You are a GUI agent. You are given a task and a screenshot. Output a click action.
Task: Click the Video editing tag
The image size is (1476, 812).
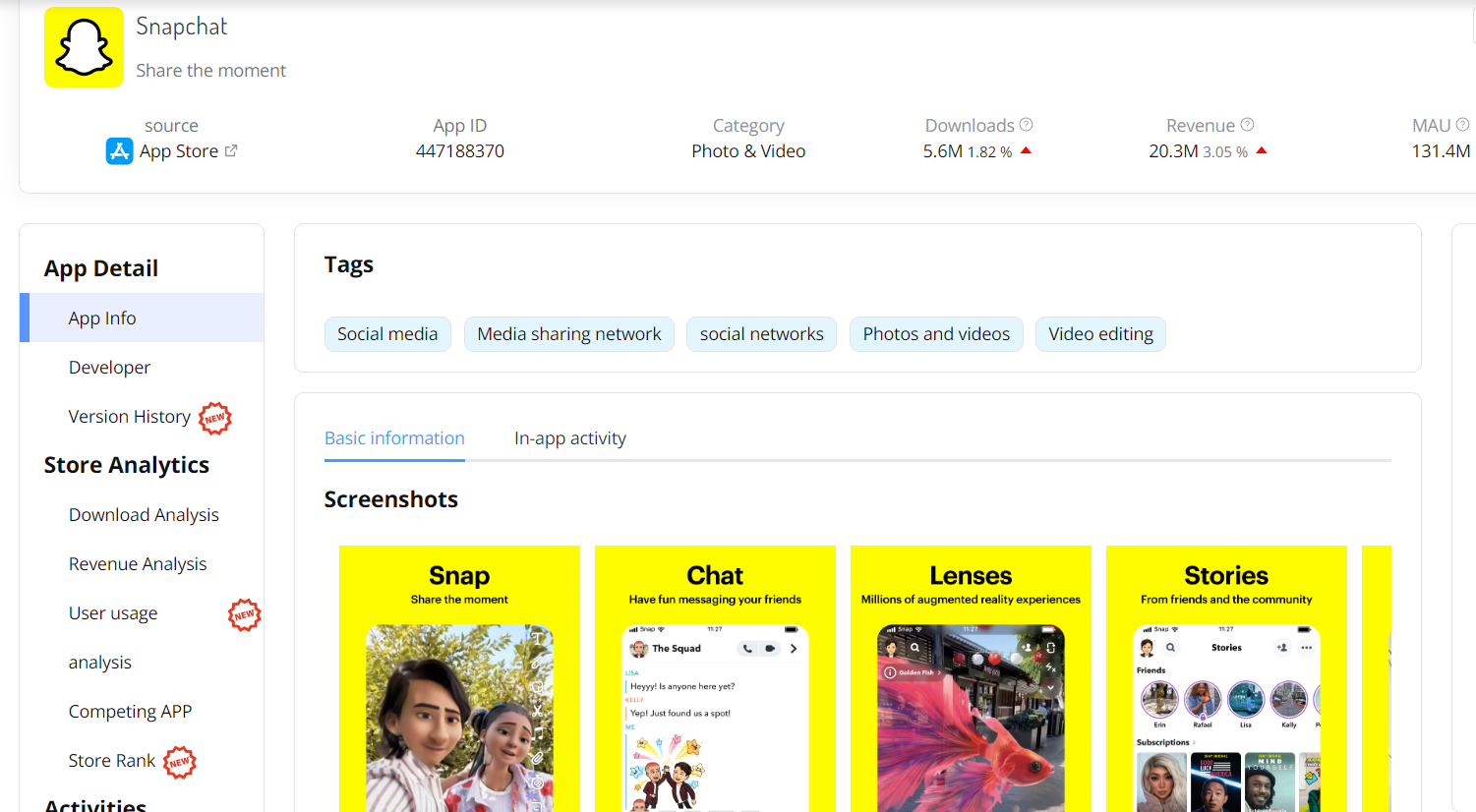pos(1100,333)
